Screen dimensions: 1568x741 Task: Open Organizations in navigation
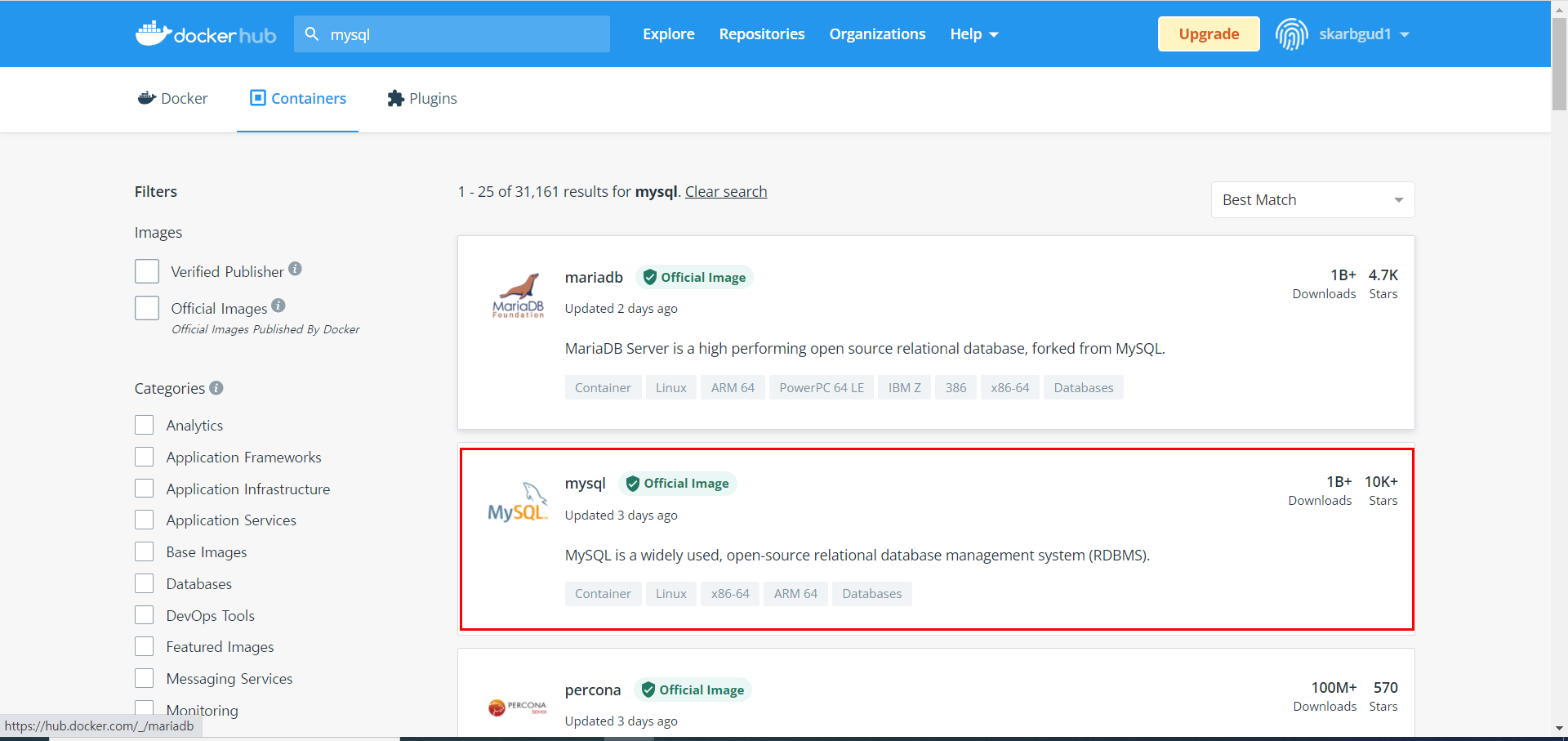pyautogui.click(x=878, y=34)
